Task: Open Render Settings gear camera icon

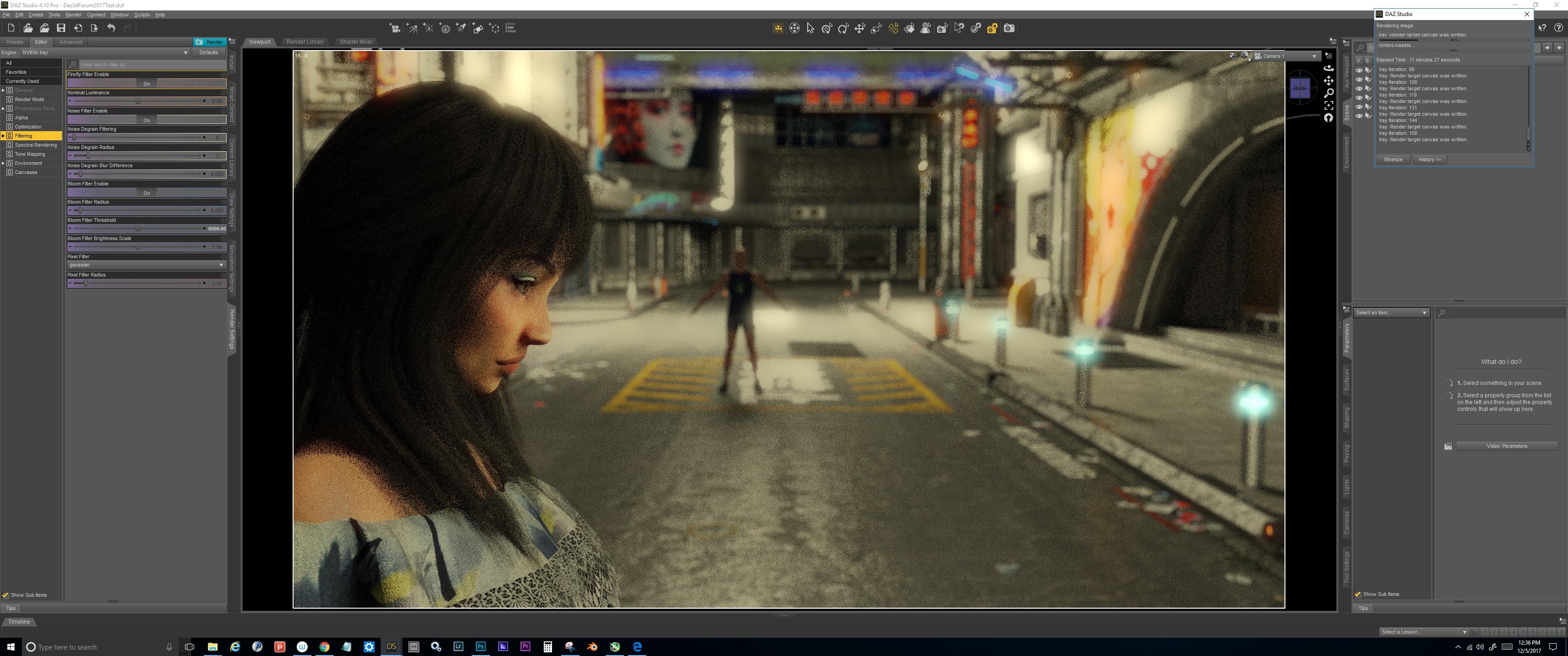Action: click(992, 29)
